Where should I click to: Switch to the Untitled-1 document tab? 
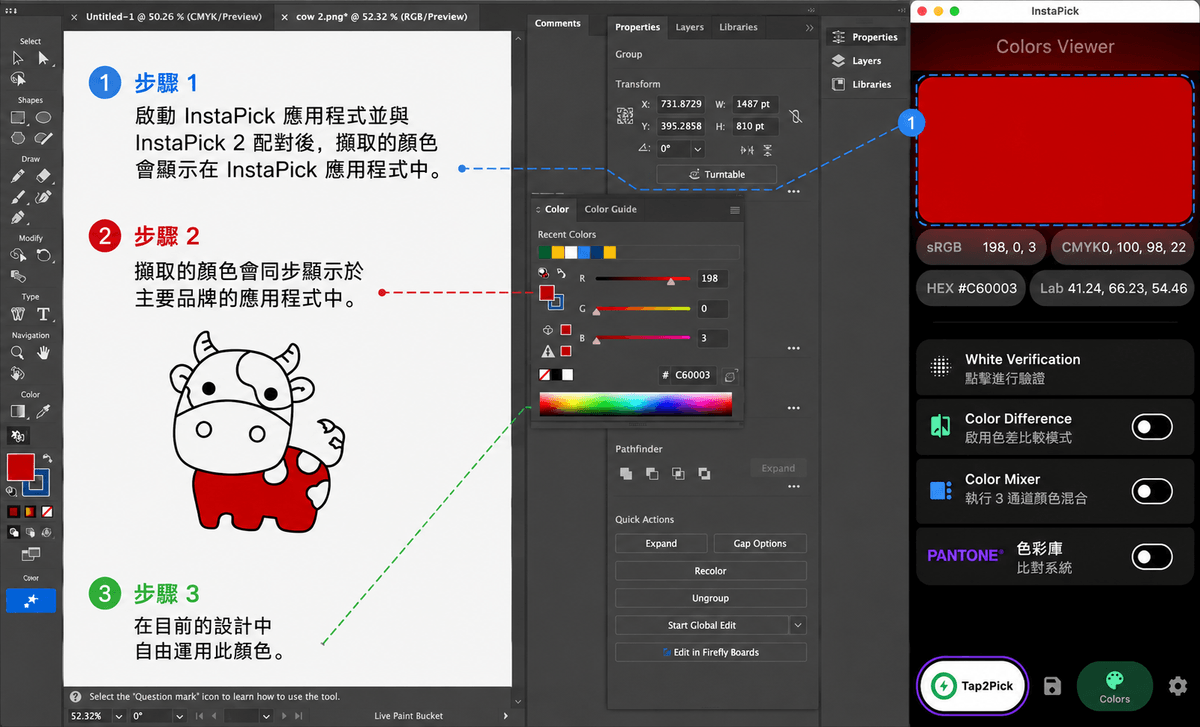(173, 17)
